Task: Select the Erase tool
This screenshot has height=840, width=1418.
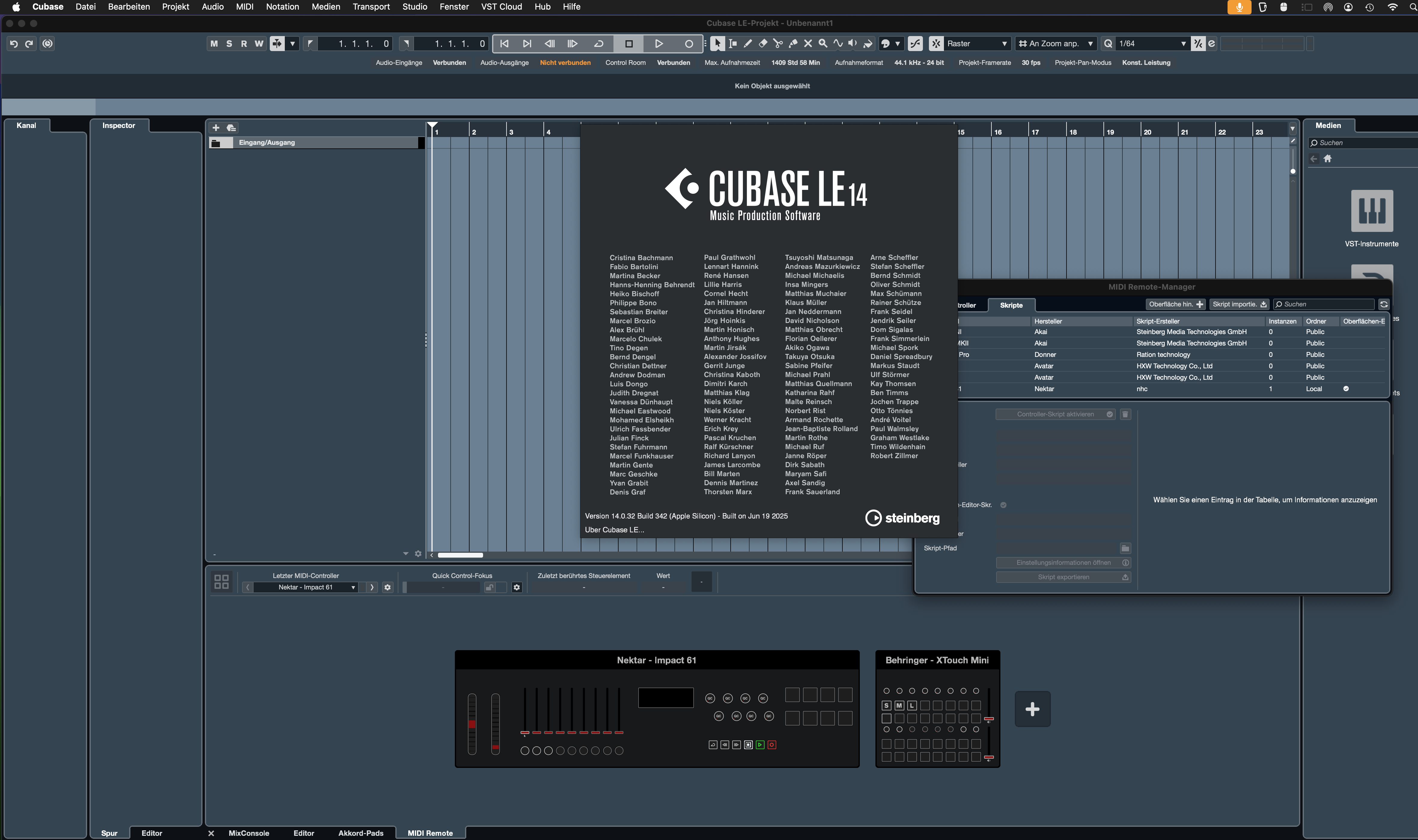Action: pyautogui.click(x=763, y=44)
